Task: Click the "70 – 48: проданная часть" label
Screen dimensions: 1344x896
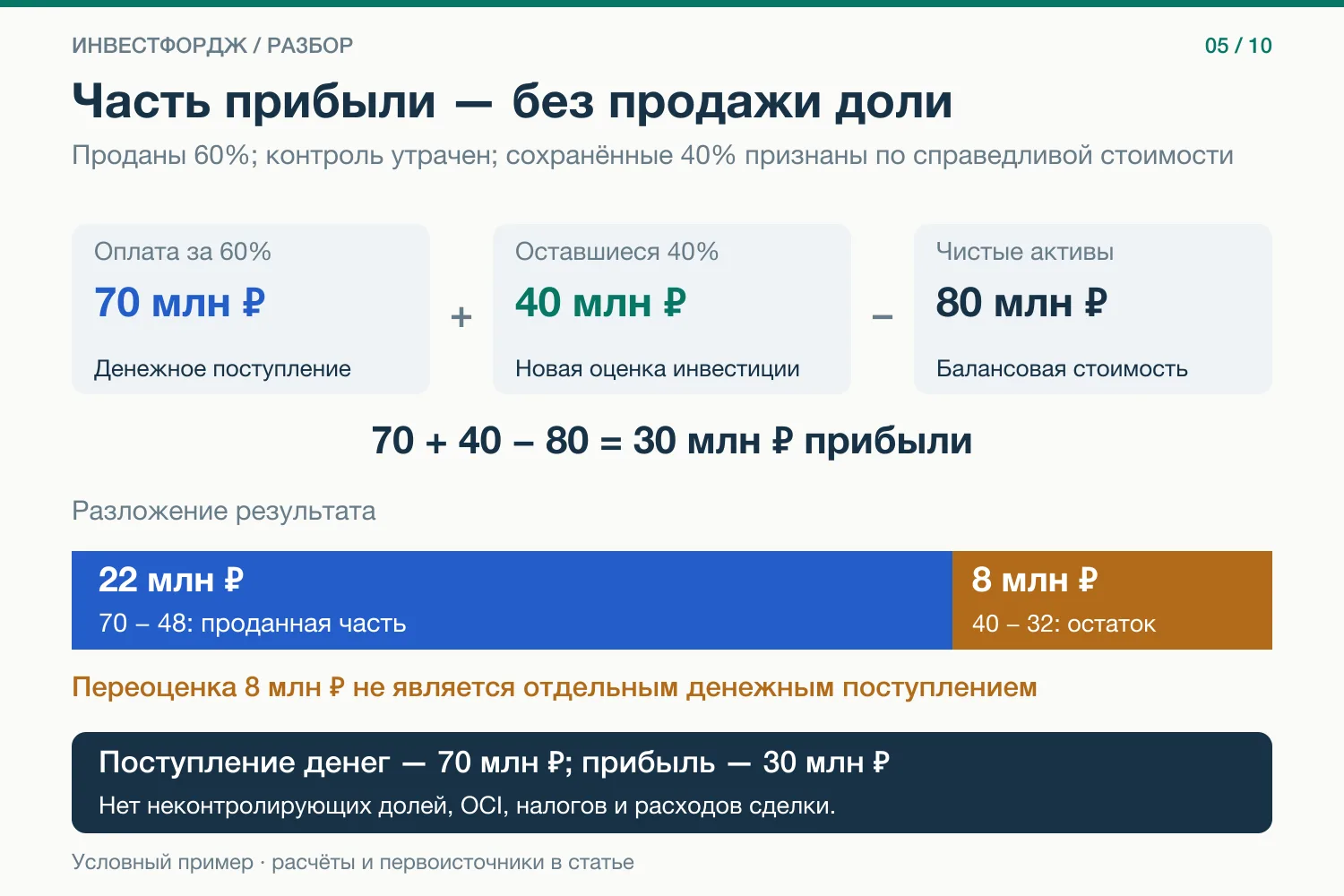Action: point(253,624)
